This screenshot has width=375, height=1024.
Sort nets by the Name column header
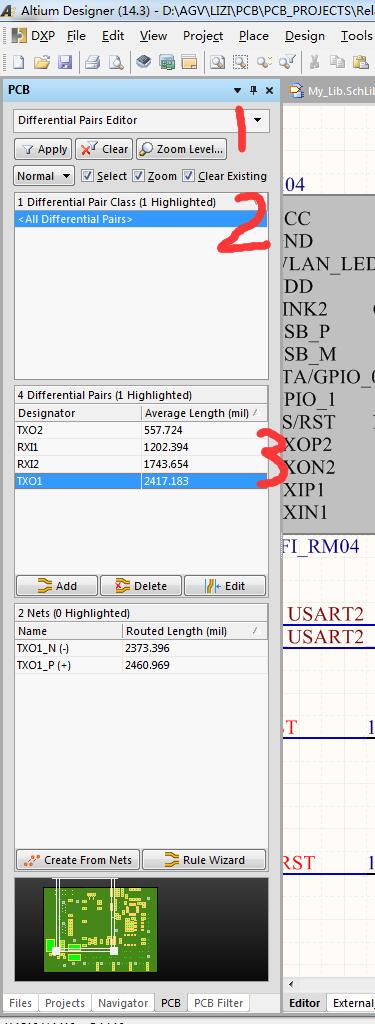[x=69, y=631]
